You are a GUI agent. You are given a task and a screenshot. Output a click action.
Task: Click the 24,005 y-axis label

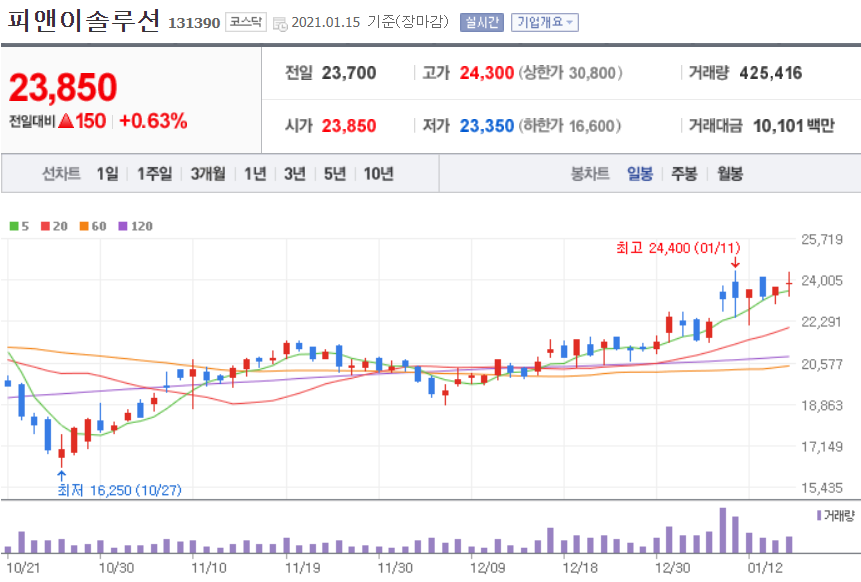(821, 281)
